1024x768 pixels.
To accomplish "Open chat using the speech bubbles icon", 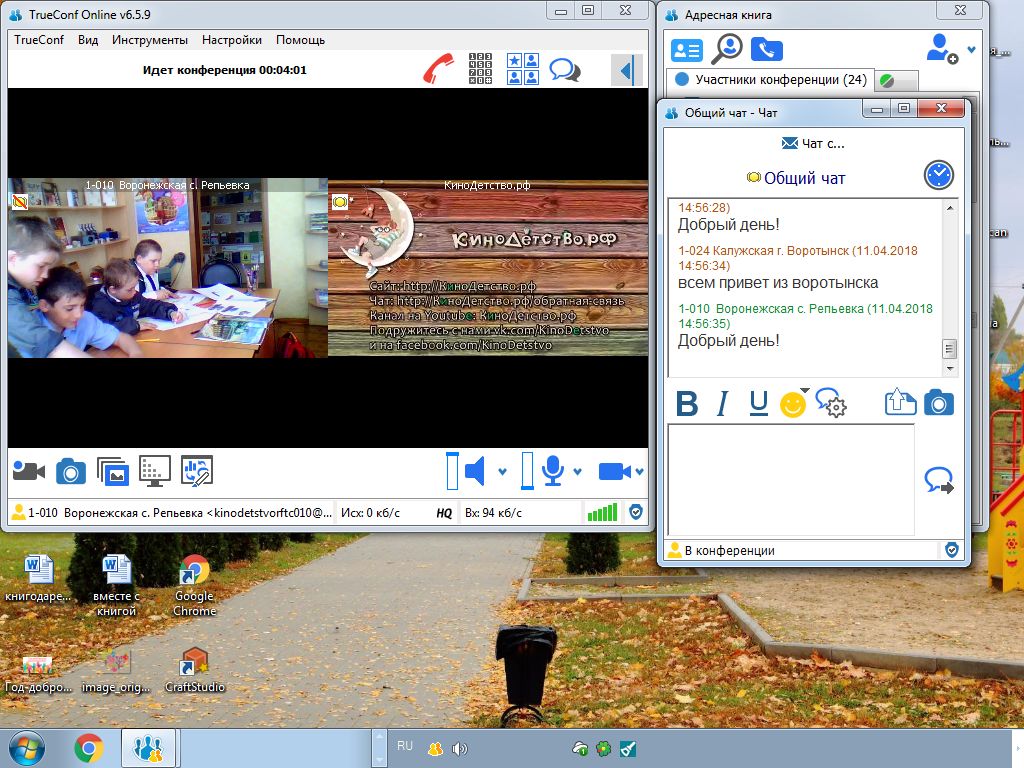I will click(x=565, y=69).
